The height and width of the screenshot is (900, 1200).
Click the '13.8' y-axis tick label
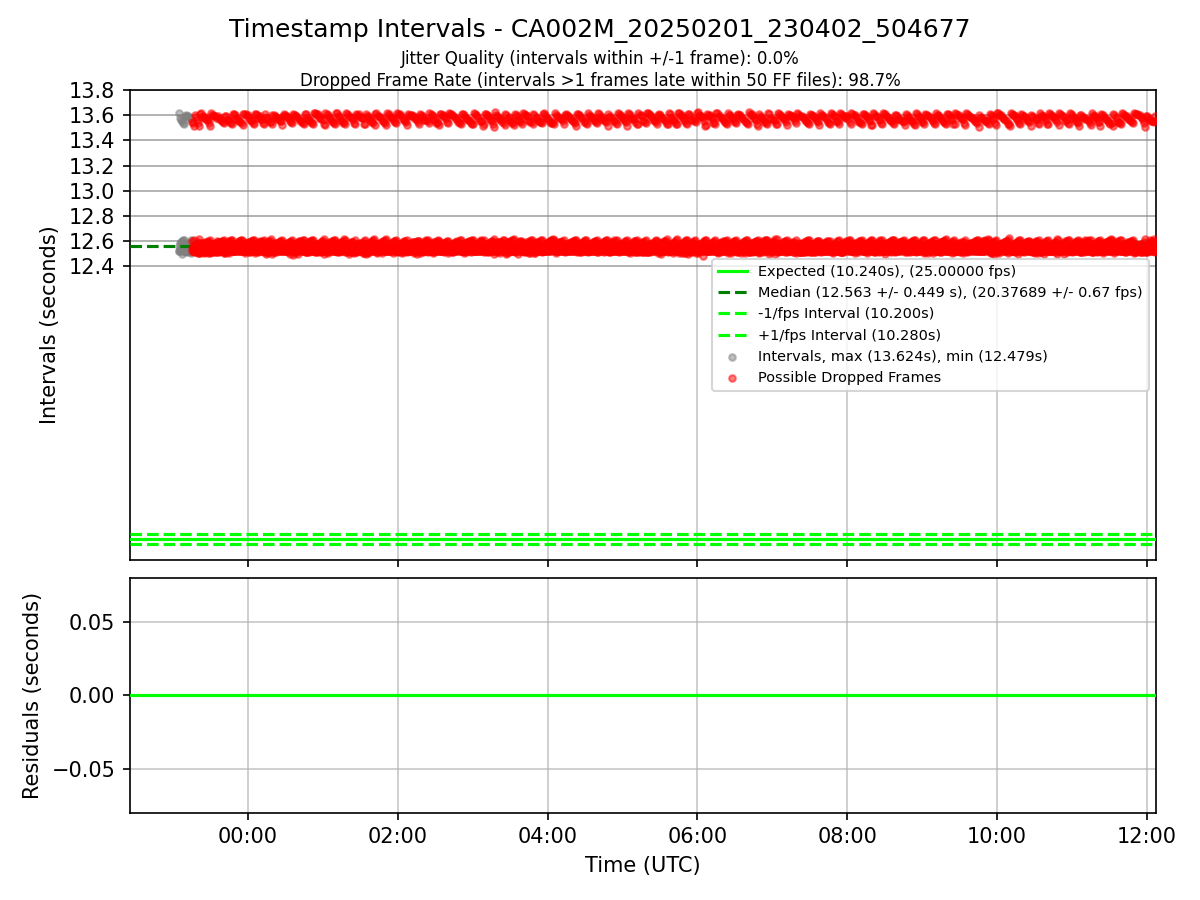tap(91, 91)
